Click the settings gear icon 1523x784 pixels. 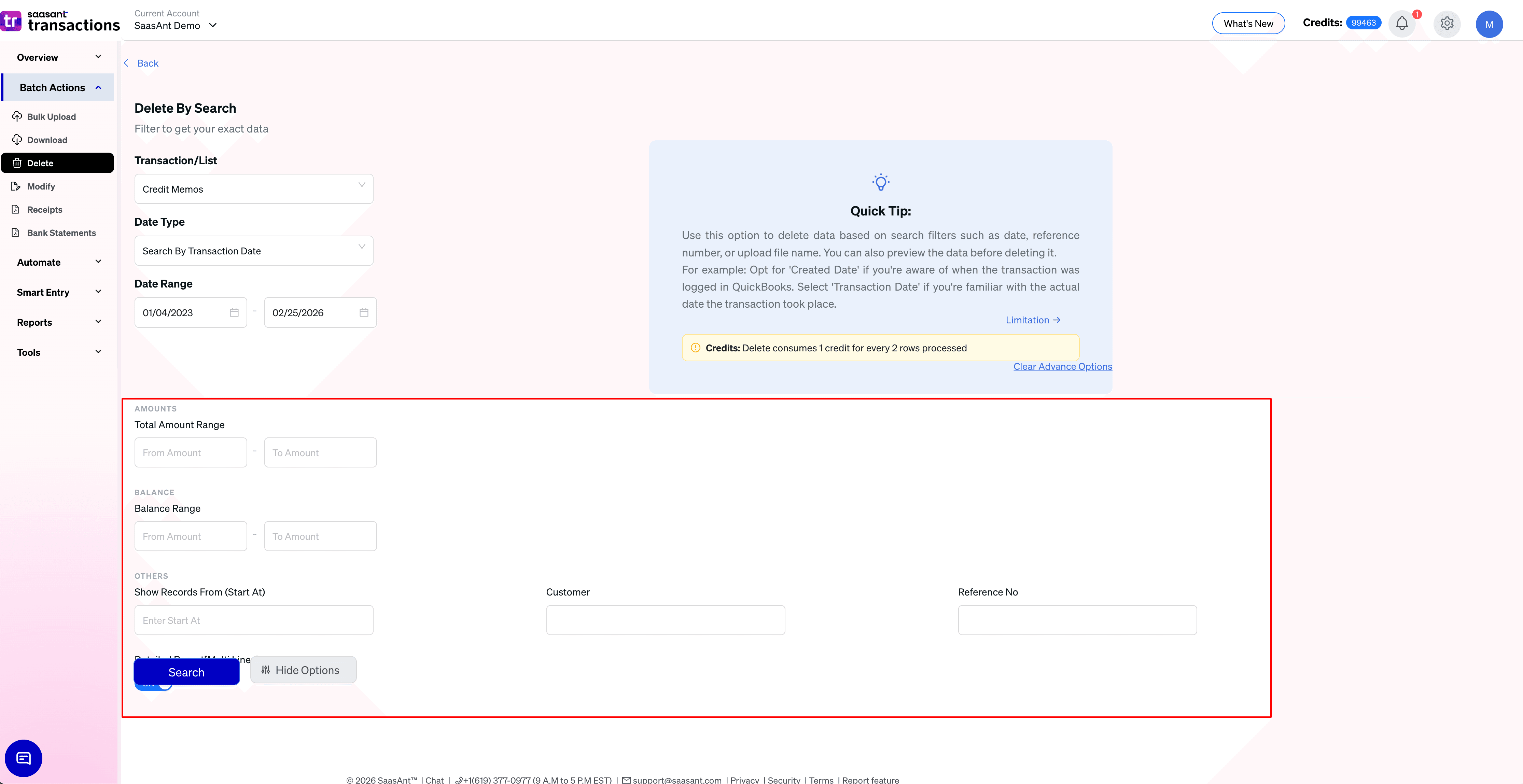1447,24
